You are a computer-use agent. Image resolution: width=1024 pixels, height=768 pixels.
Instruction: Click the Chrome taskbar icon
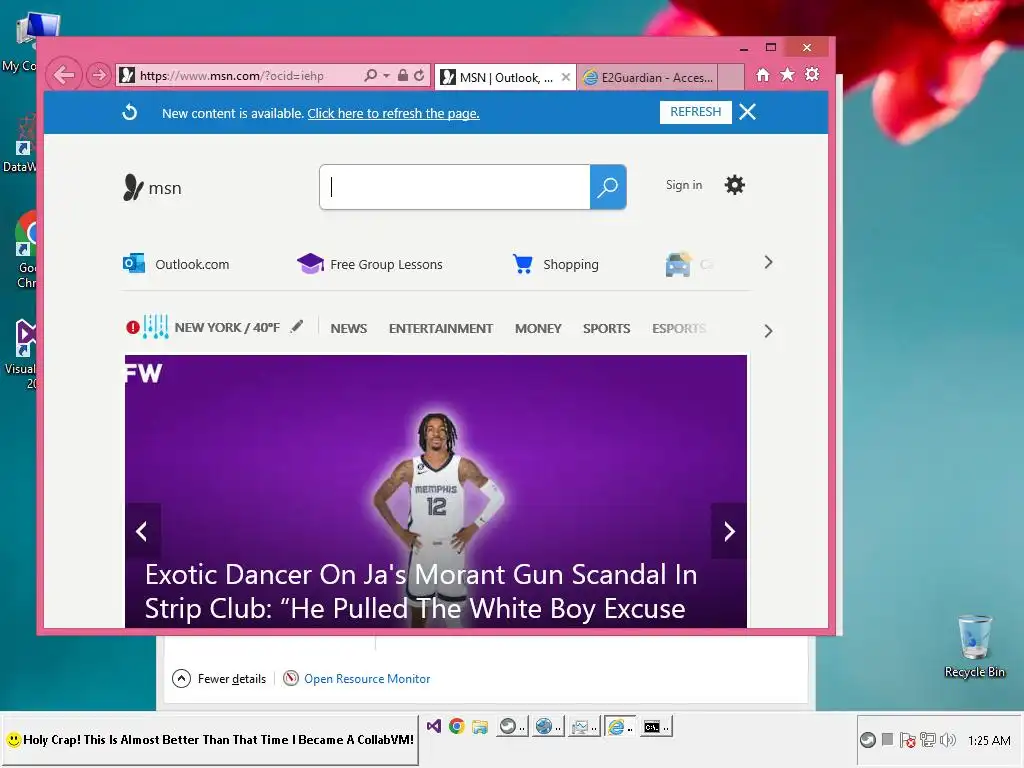pos(456,726)
